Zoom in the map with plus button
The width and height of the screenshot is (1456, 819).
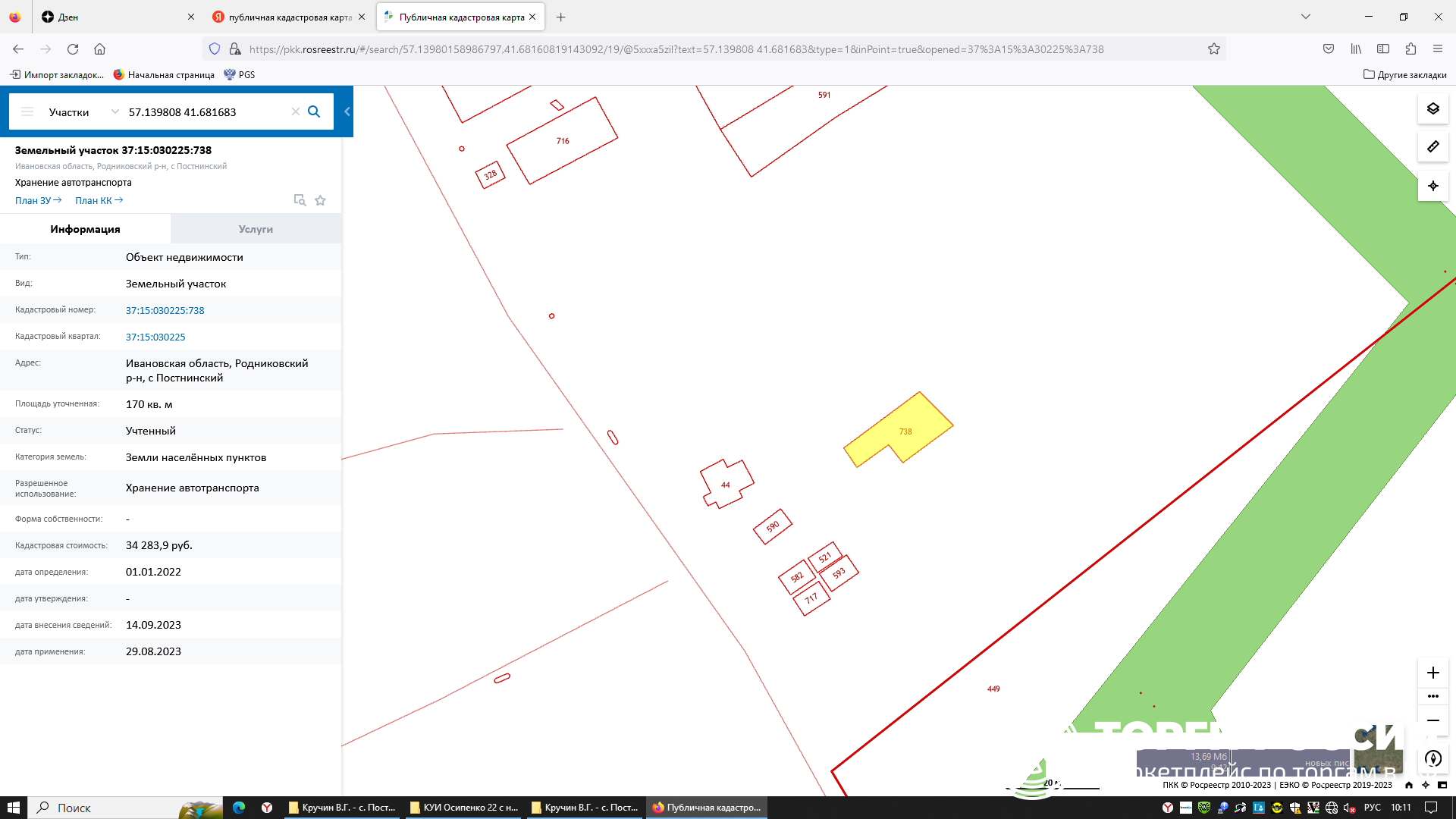[1432, 673]
